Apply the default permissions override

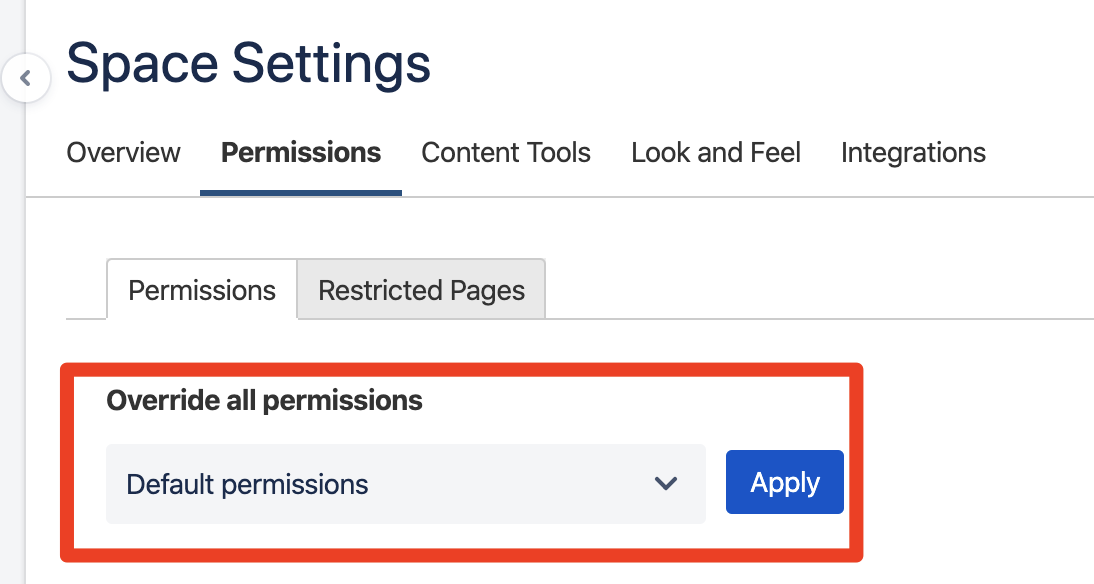(x=784, y=481)
